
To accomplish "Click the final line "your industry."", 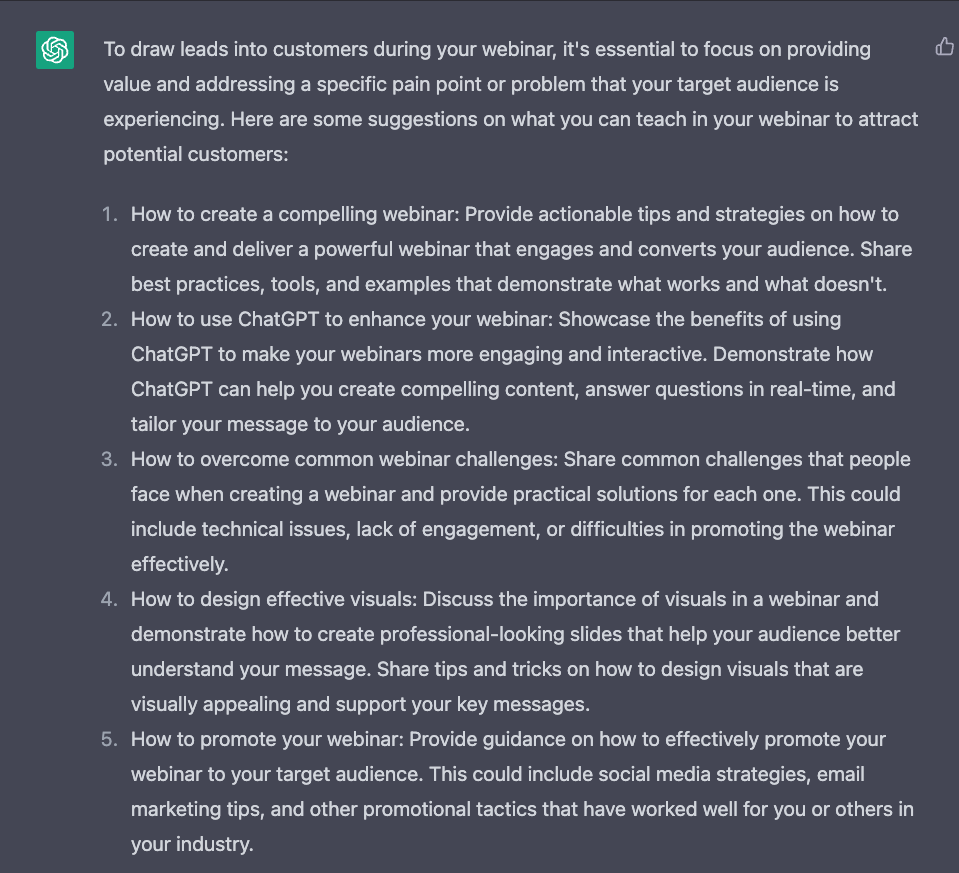I will [x=192, y=844].
